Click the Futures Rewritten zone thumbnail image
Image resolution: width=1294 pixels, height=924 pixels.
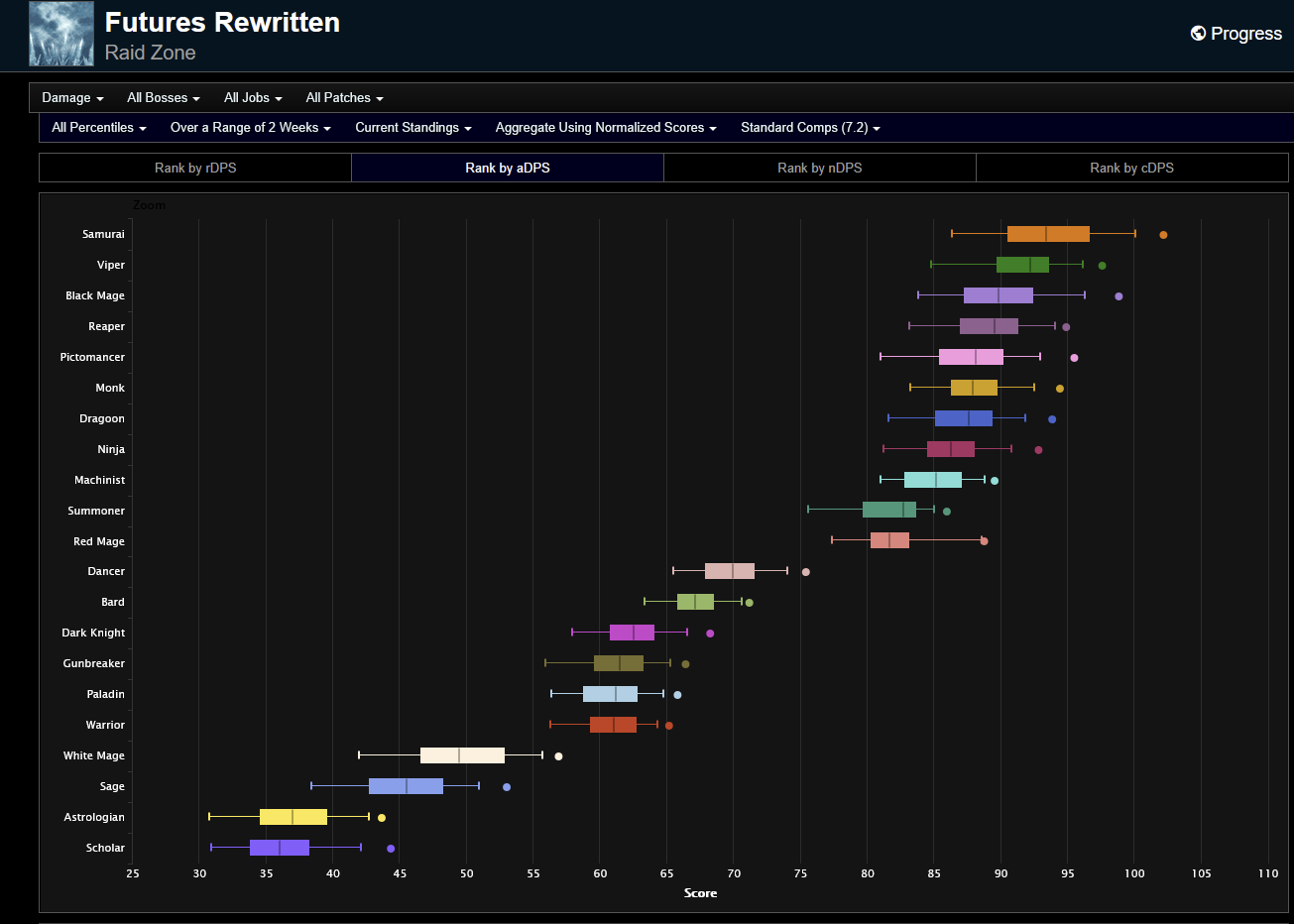coord(61,34)
